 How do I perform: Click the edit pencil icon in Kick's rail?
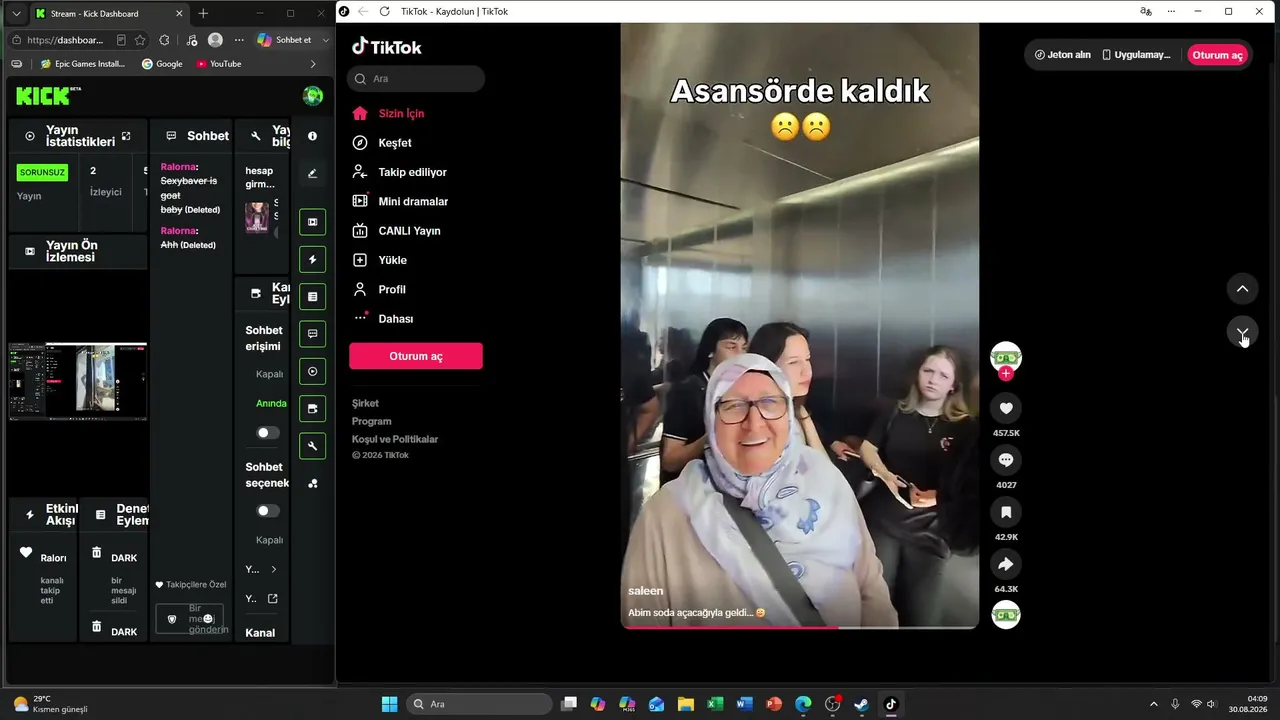click(313, 173)
